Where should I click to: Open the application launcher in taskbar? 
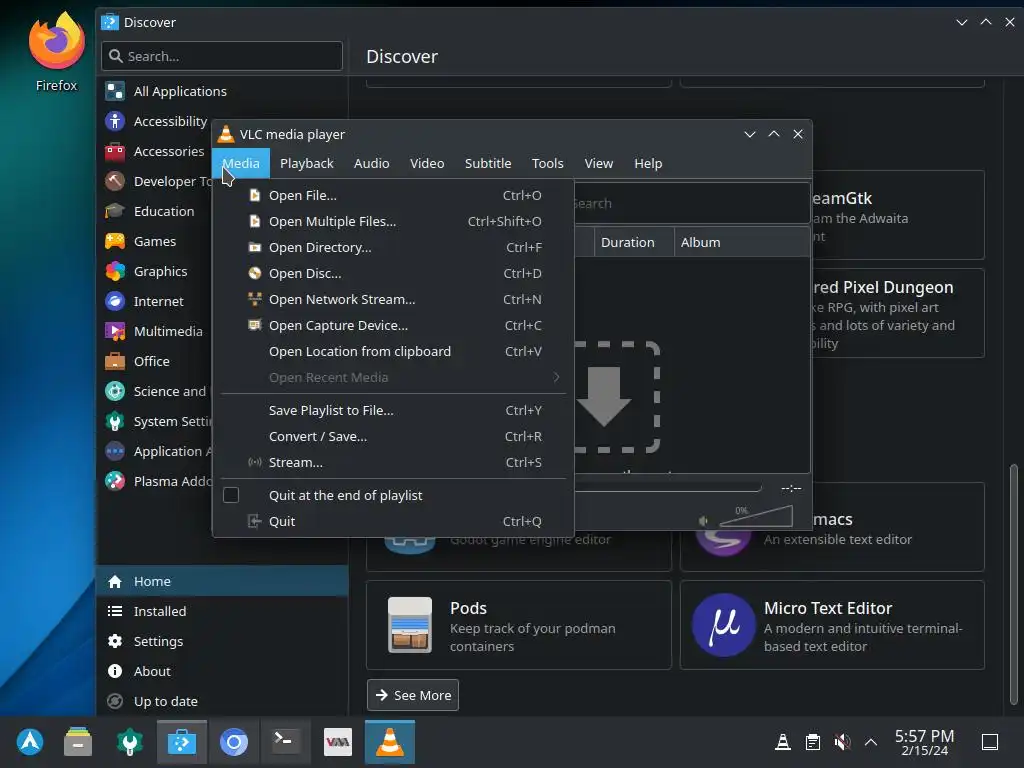[x=30, y=742]
